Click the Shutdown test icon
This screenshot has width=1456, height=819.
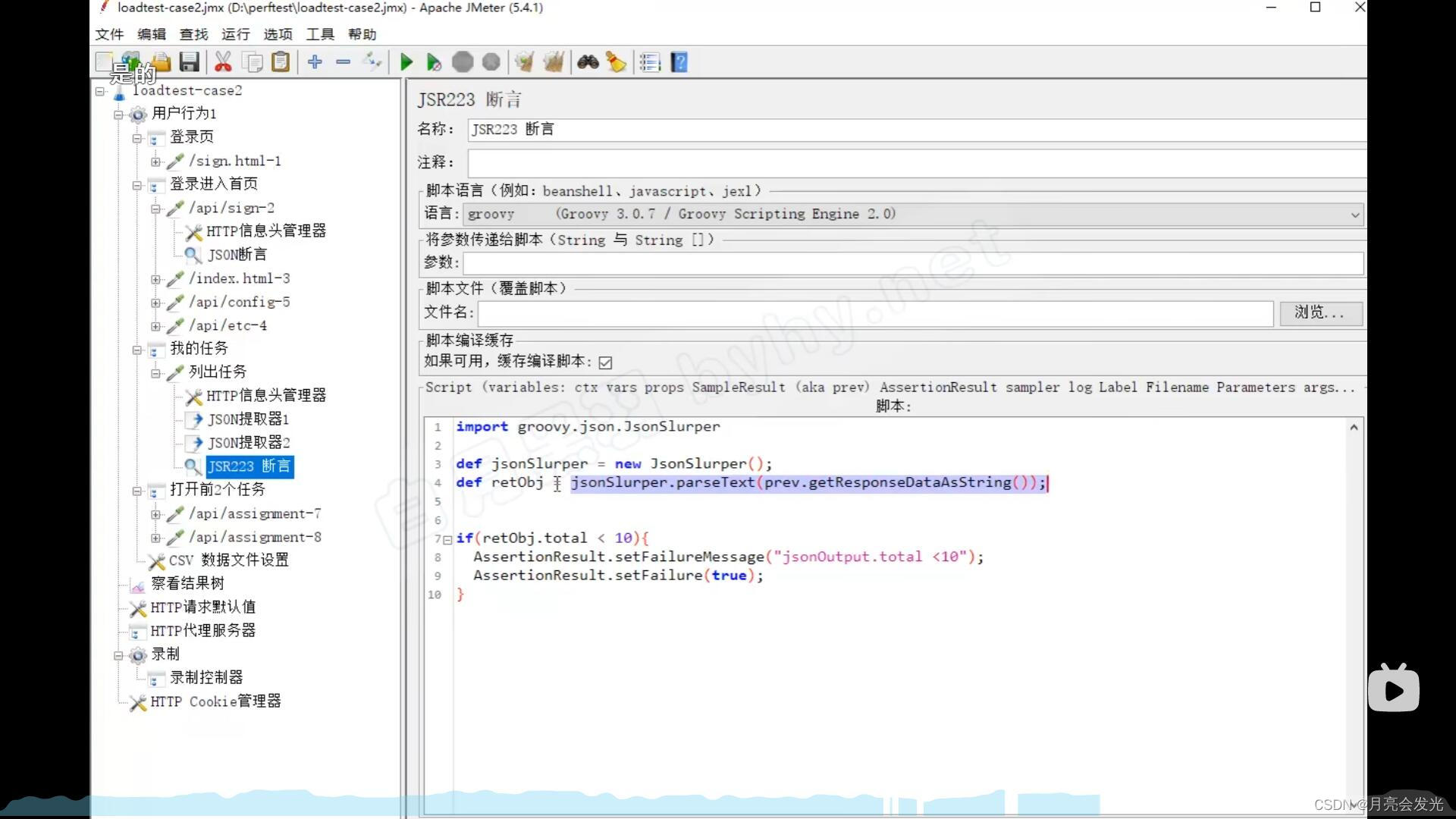(491, 62)
